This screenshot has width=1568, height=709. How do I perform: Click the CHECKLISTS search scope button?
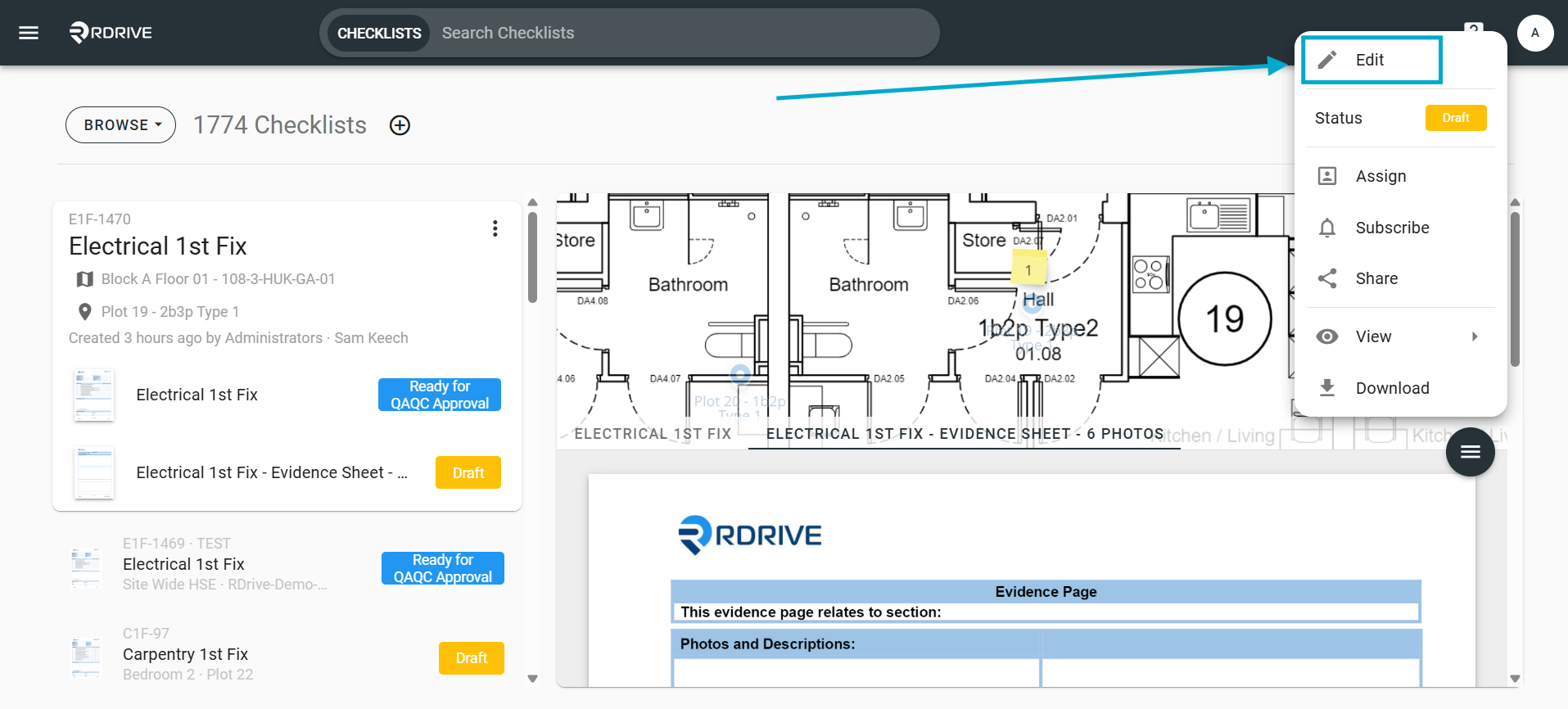tap(379, 34)
